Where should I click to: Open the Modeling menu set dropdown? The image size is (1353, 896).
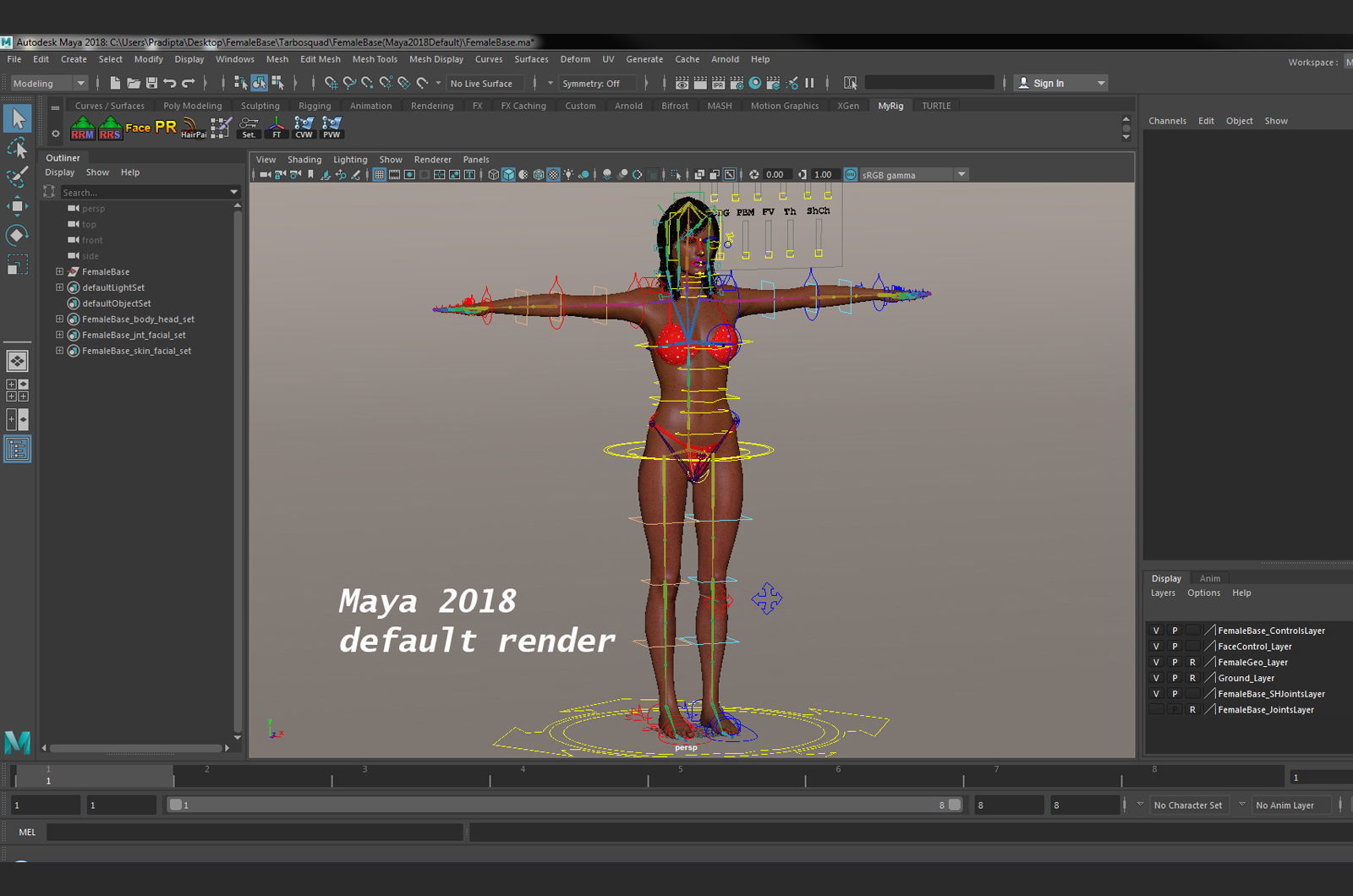tap(49, 84)
